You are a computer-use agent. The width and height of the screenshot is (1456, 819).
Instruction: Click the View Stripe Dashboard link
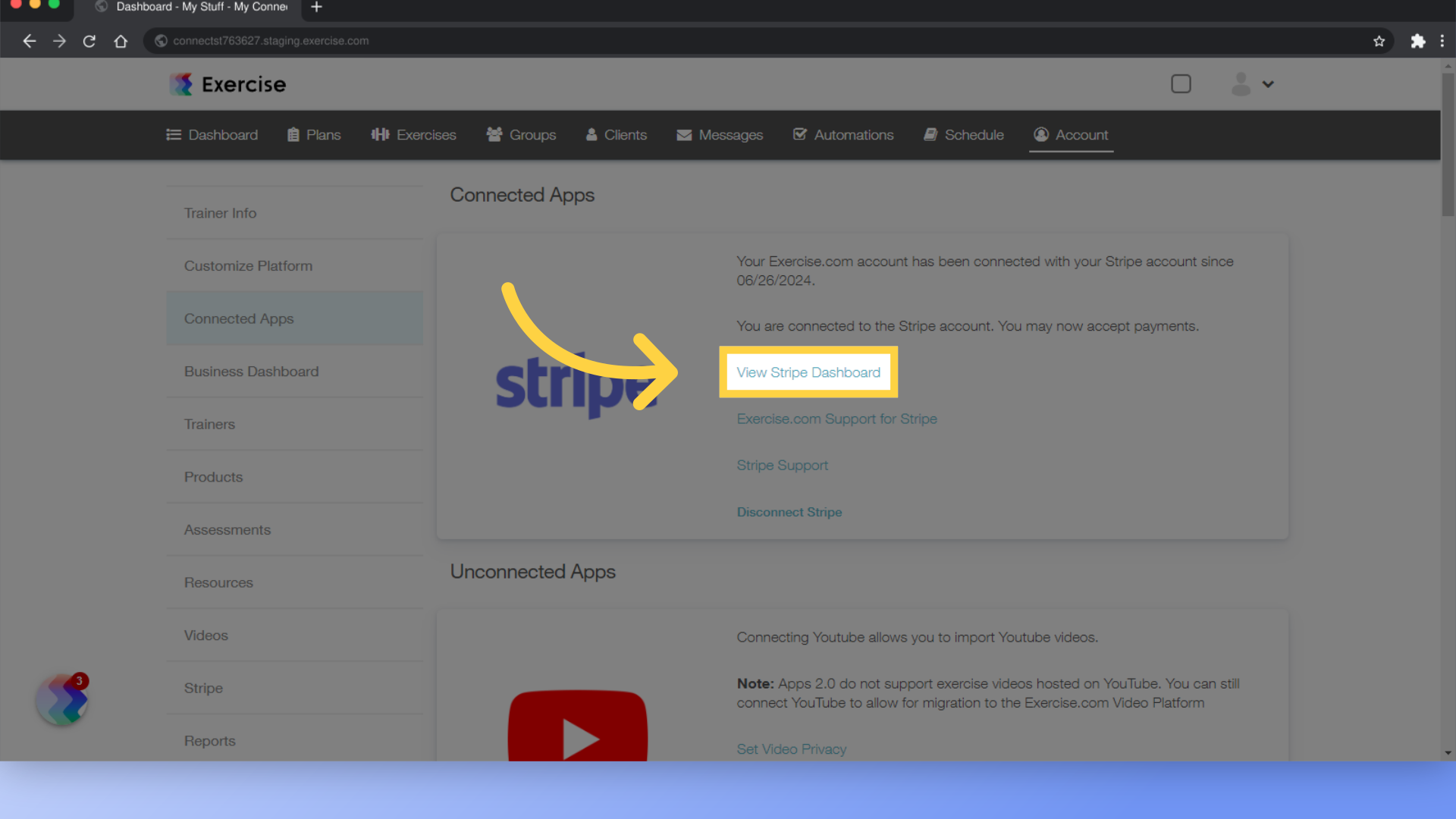(x=808, y=372)
